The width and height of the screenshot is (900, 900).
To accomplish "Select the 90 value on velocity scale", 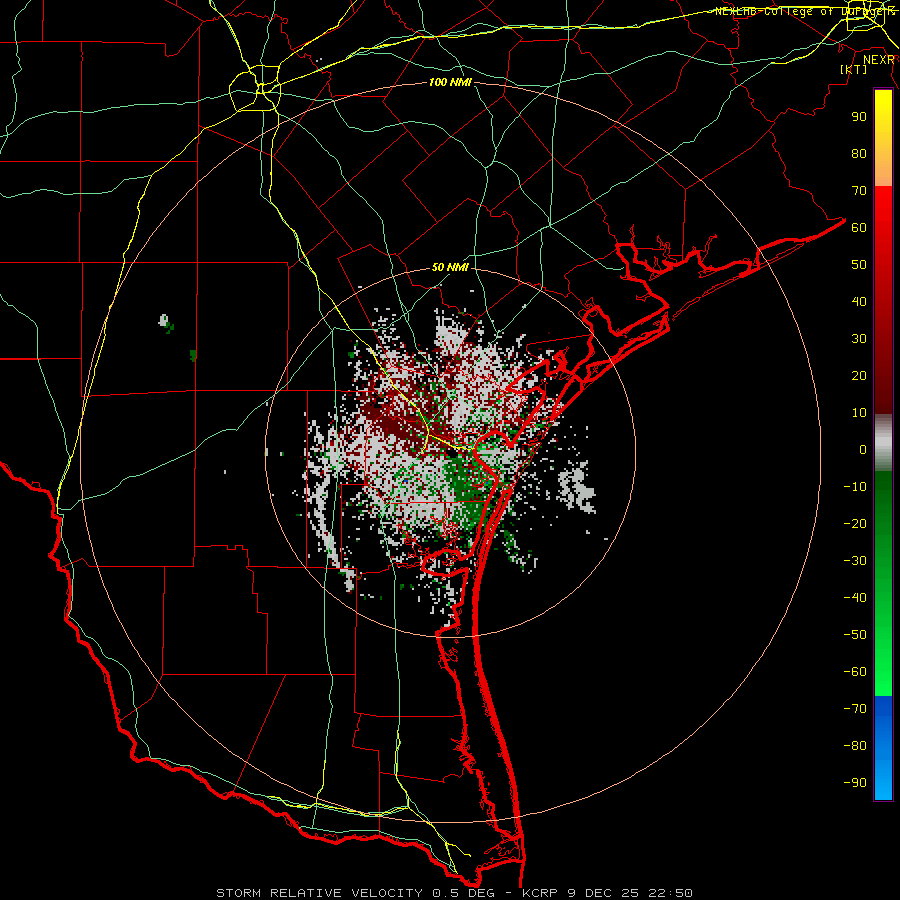I will click(x=859, y=117).
